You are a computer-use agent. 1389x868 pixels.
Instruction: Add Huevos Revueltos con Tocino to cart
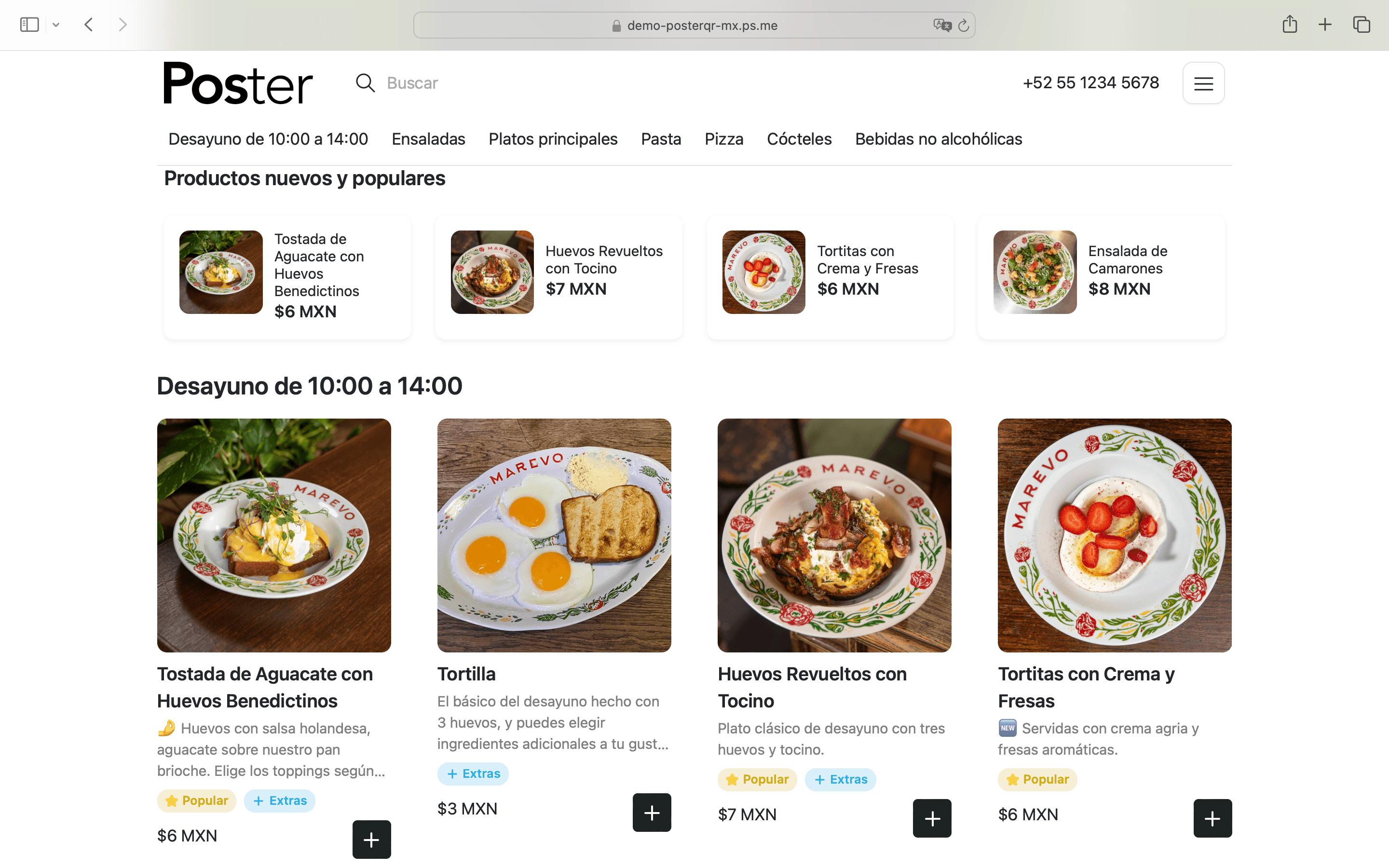point(932,818)
